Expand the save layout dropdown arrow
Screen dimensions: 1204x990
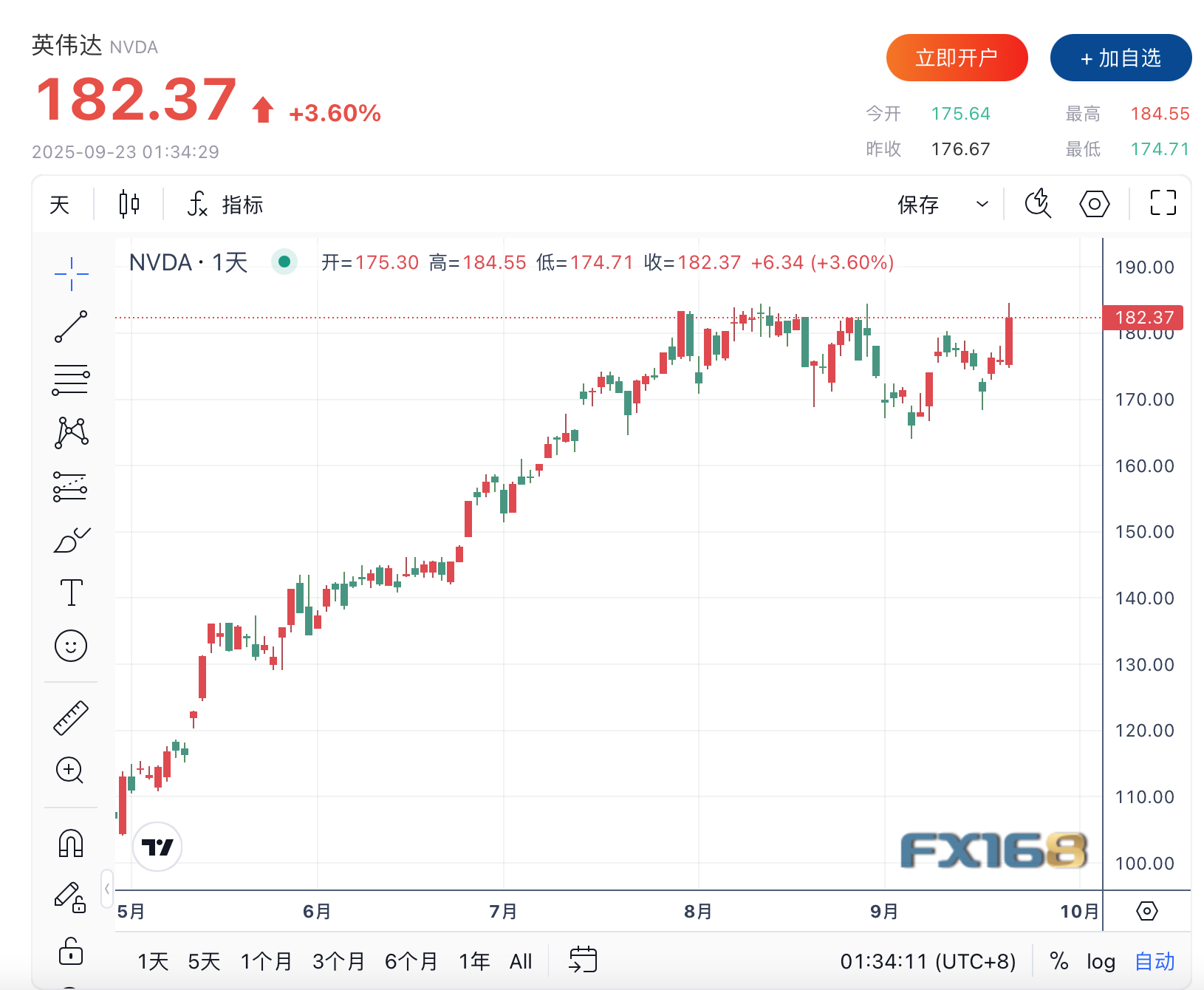coord(982,204)
